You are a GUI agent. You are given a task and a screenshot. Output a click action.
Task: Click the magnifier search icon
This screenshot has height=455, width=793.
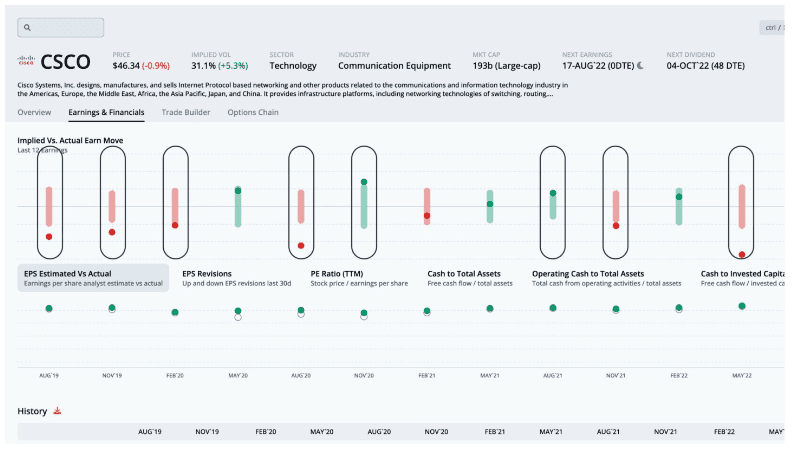pos(27,28)
